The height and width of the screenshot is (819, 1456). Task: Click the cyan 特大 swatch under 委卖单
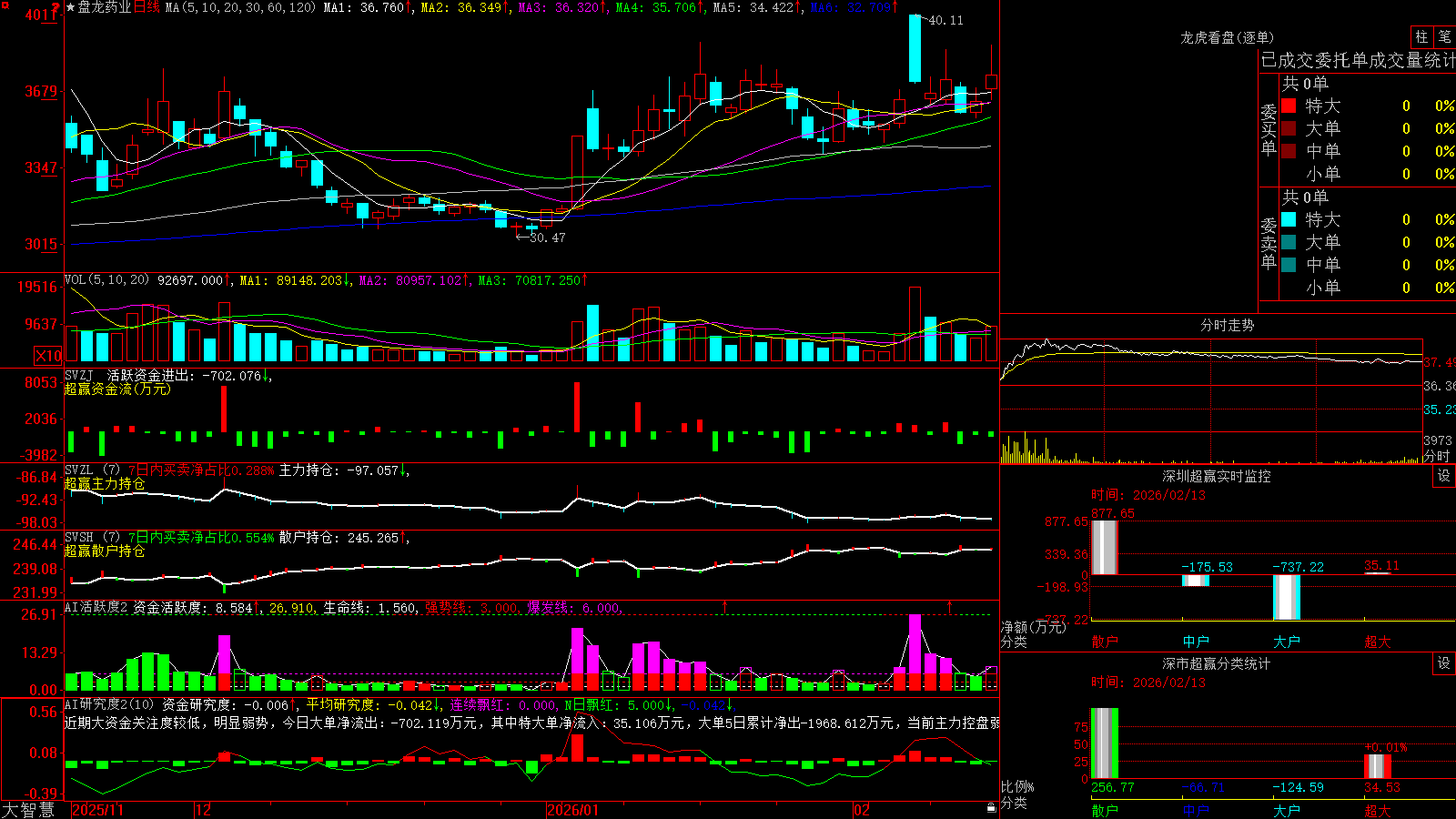[1289, 219]
